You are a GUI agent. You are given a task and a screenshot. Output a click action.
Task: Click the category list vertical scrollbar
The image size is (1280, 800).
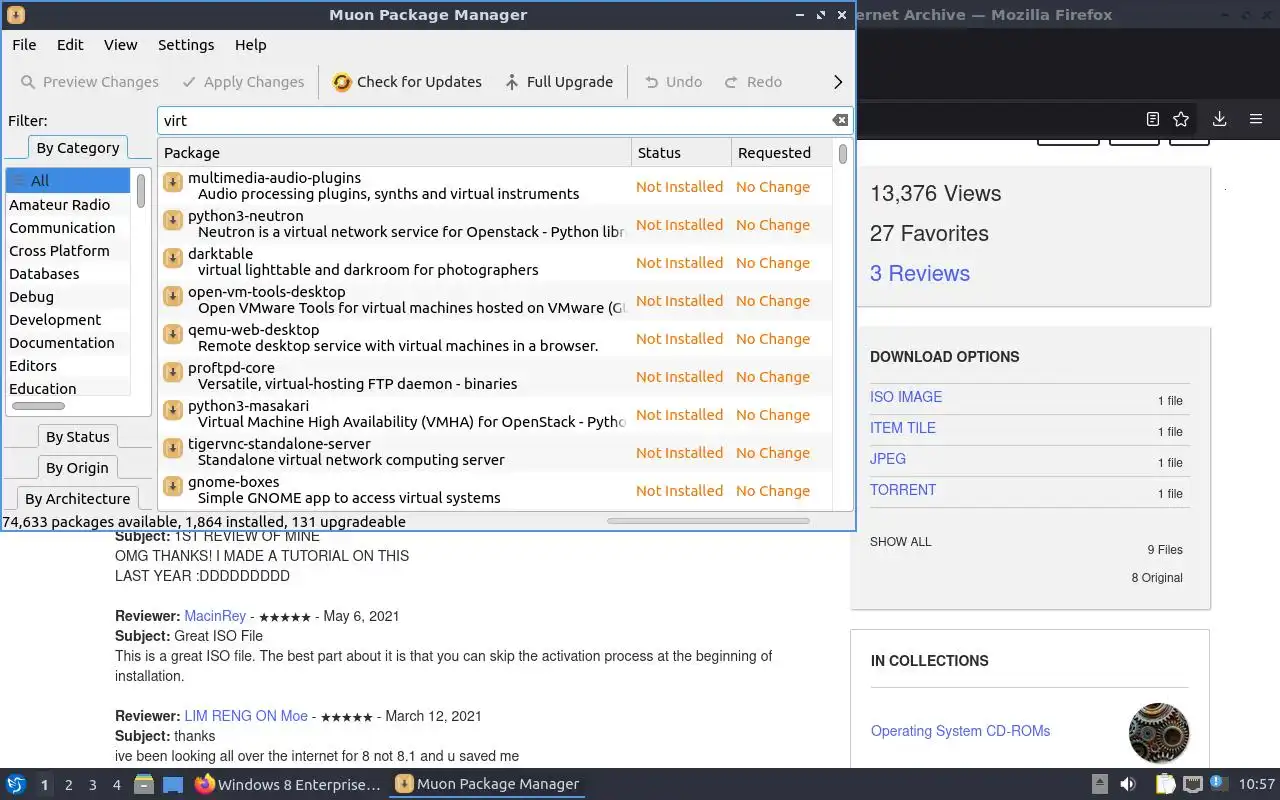pyautogui.click(x=141, y=190)
